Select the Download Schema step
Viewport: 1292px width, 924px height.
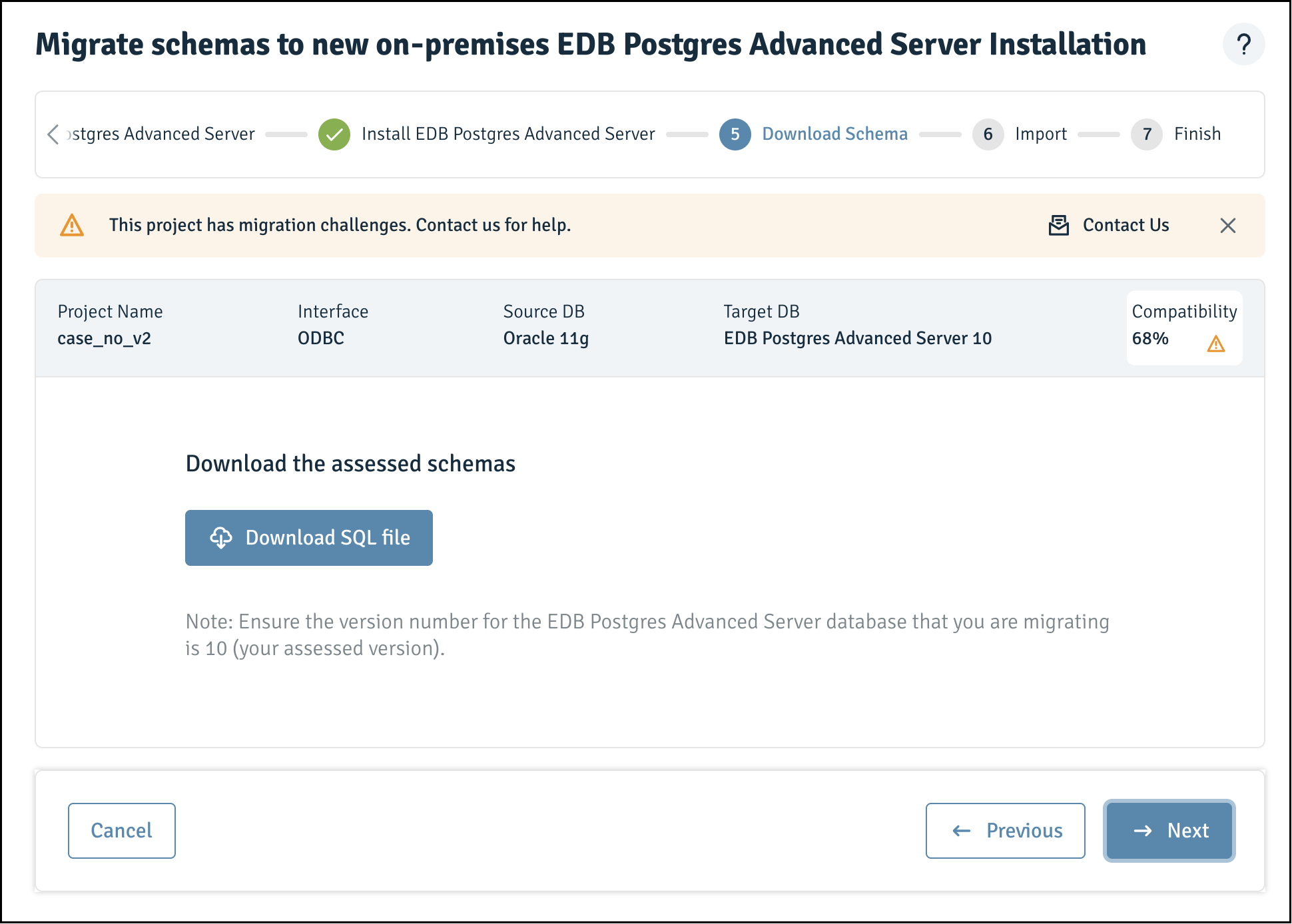[834, 134]
